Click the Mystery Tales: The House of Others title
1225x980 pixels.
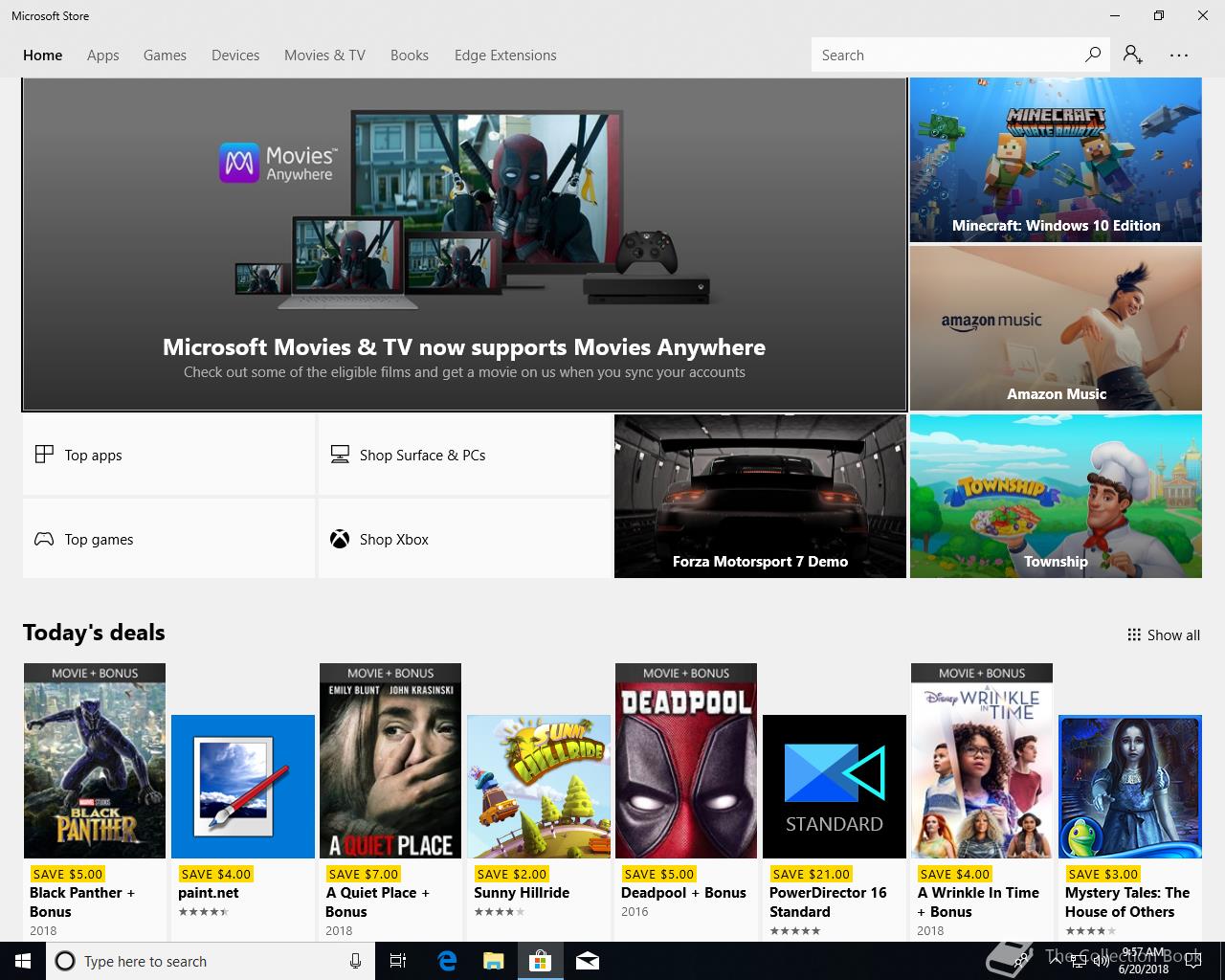click(1127, 902)
